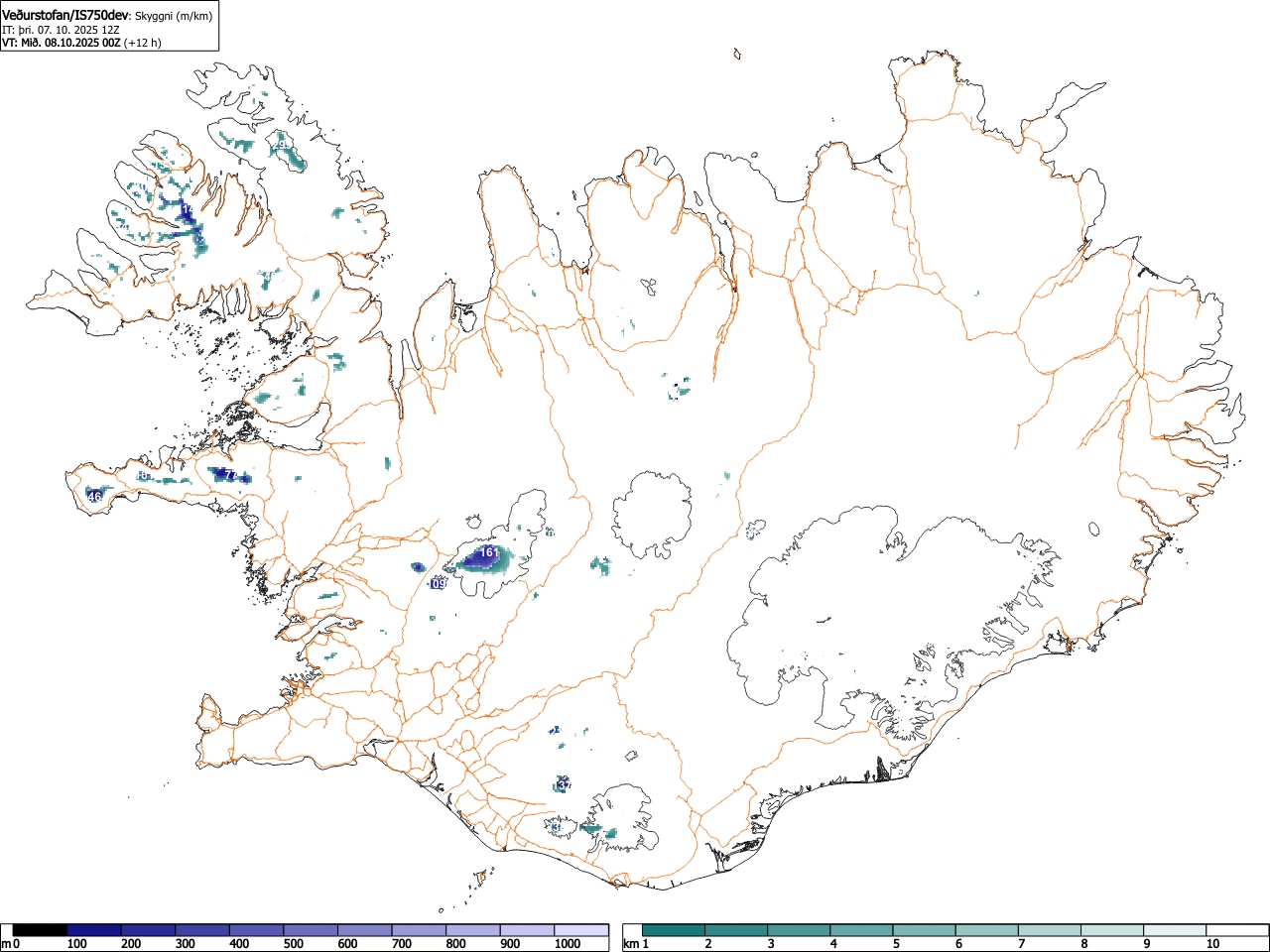This screenshot has height=952, width=1270.
Task: Choose the white swatch right of the 10 km label
Action: pos(1236,930)
